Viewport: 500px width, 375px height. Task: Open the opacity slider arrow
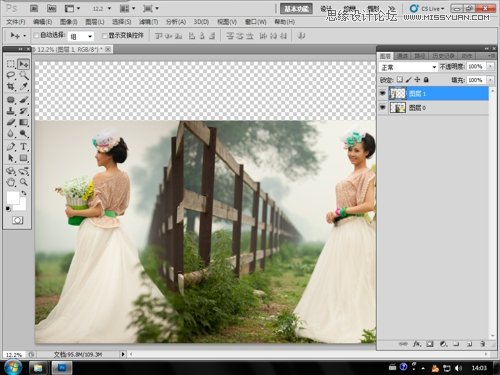coord(490,67)
